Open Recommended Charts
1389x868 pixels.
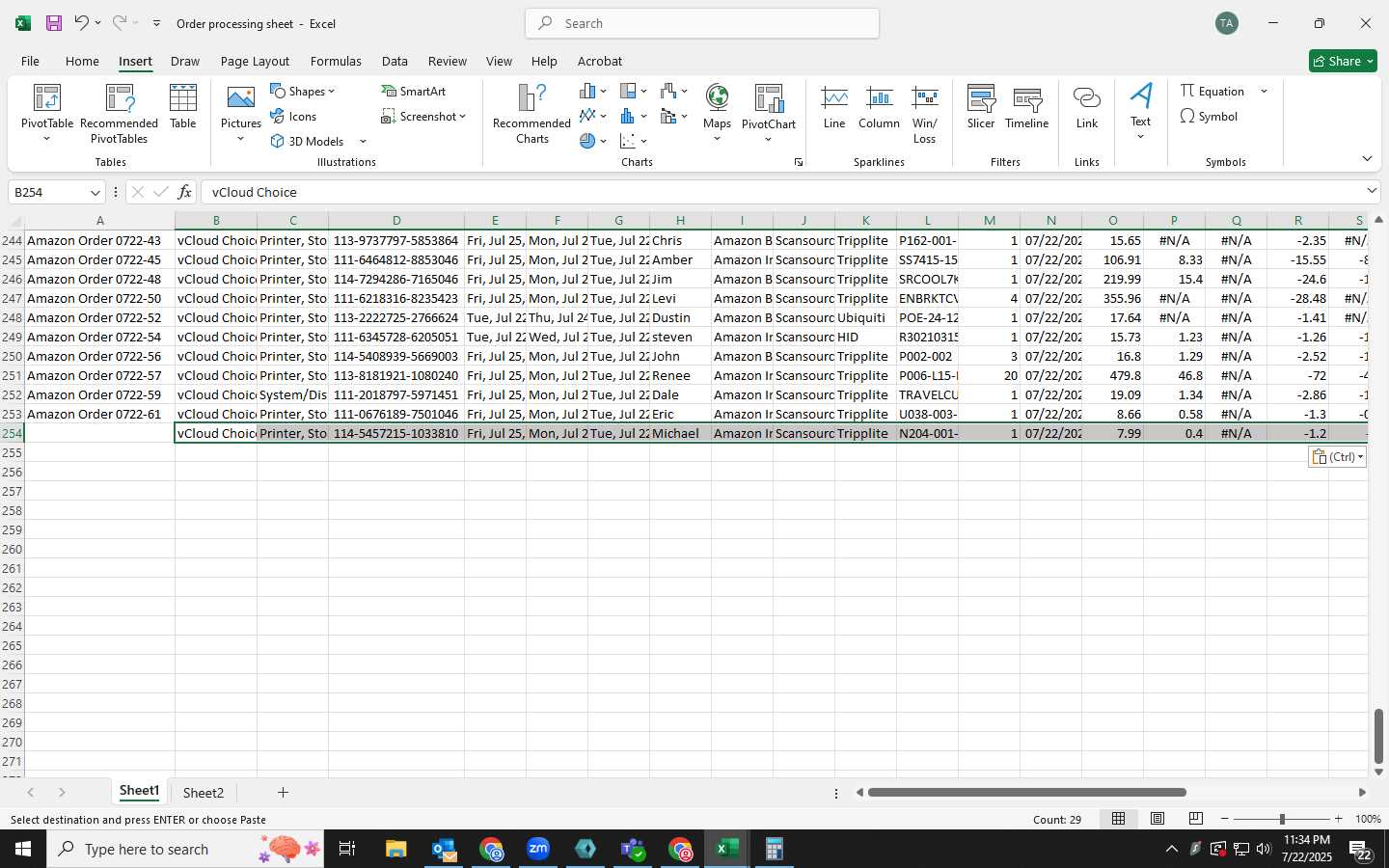531,114
